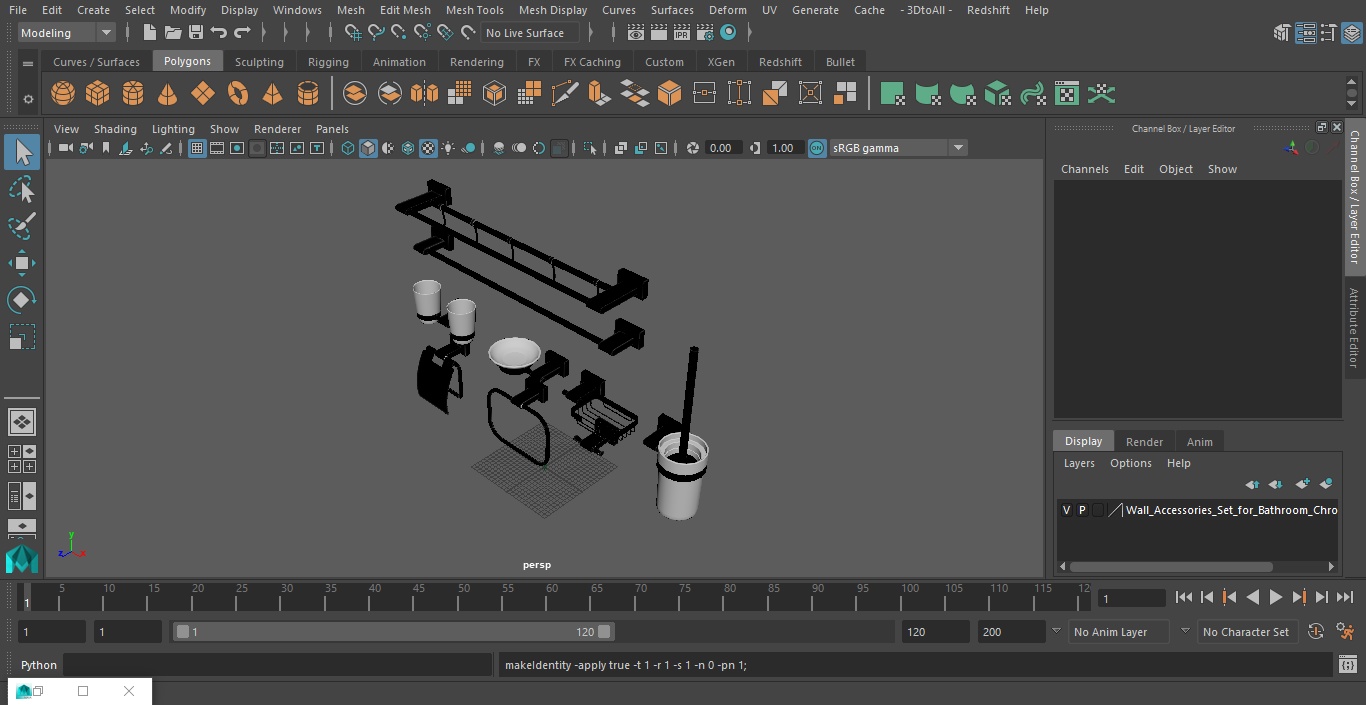The width and height of the screenshot is (1366, 705).
Task: Activate the Lasso select tool
Action: (22, 189)
